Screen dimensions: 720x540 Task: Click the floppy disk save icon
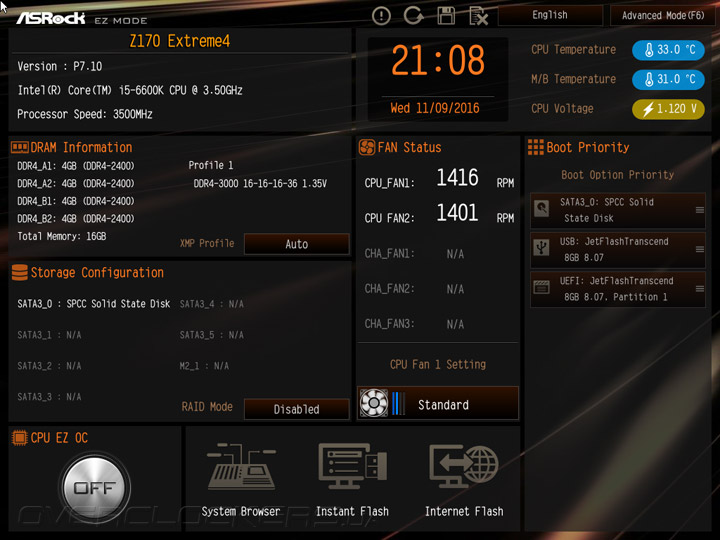[446, 16]
